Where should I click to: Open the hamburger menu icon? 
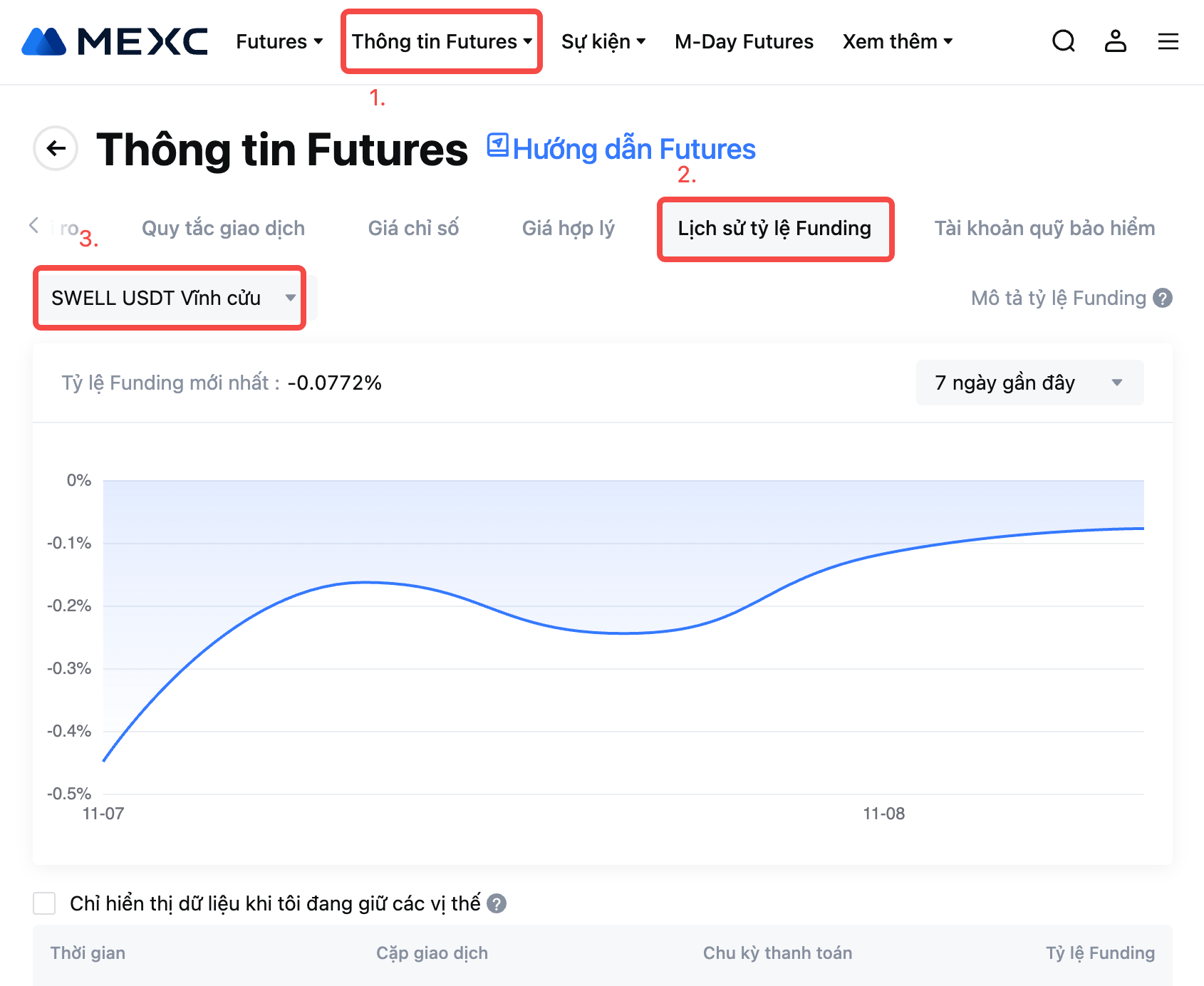[x=1168, y=41]
